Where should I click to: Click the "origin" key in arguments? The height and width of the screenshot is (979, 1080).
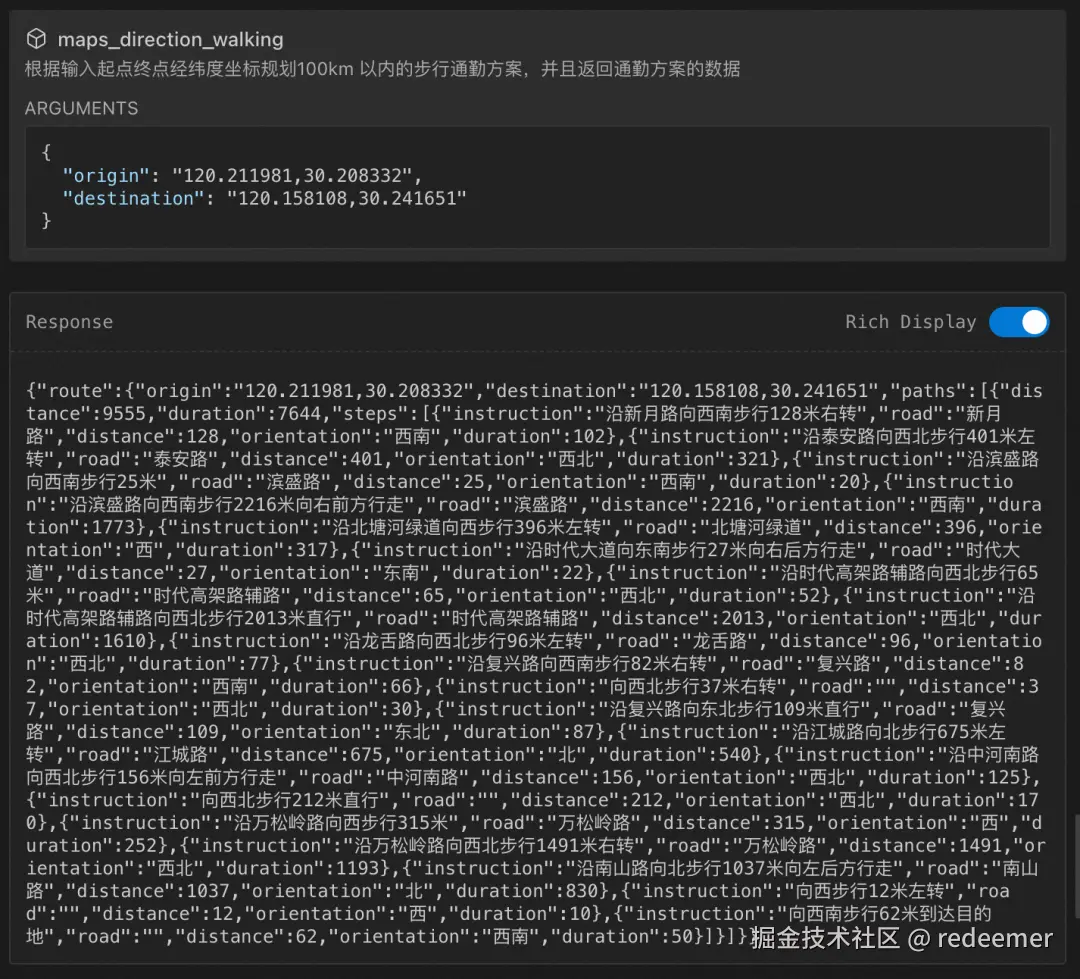[x=105, y=176]
